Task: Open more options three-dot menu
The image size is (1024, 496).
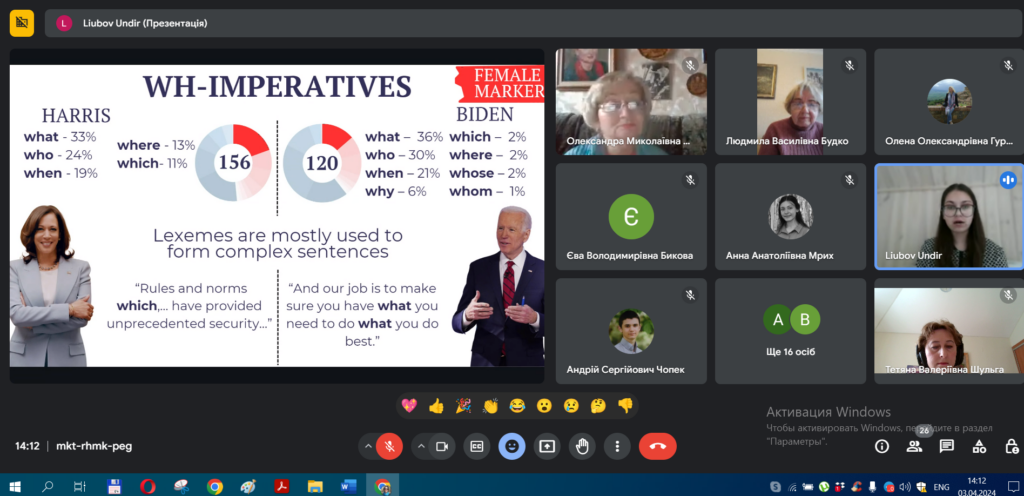Action: coord(617,446)
